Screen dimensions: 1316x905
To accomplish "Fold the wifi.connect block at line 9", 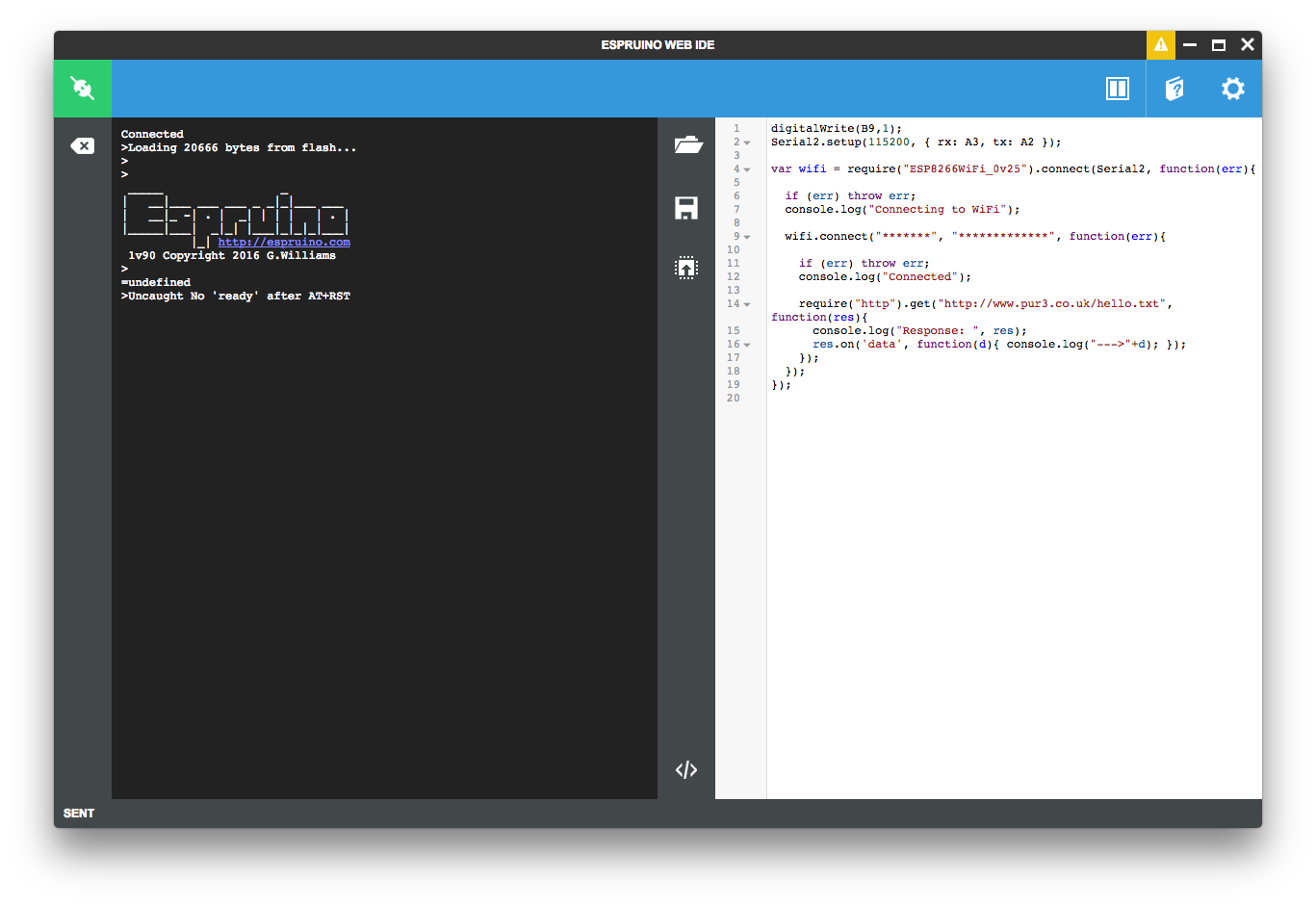I will click(x=747, y=237).
